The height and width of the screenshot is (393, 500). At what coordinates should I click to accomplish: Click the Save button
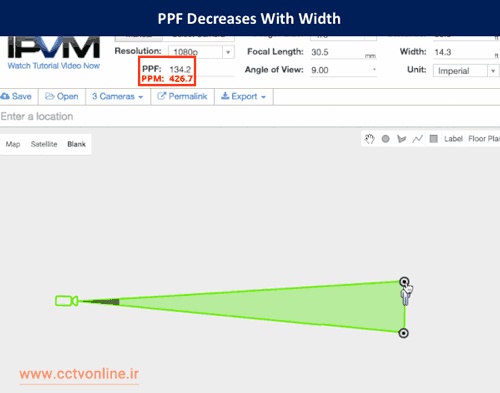[17, 97]
